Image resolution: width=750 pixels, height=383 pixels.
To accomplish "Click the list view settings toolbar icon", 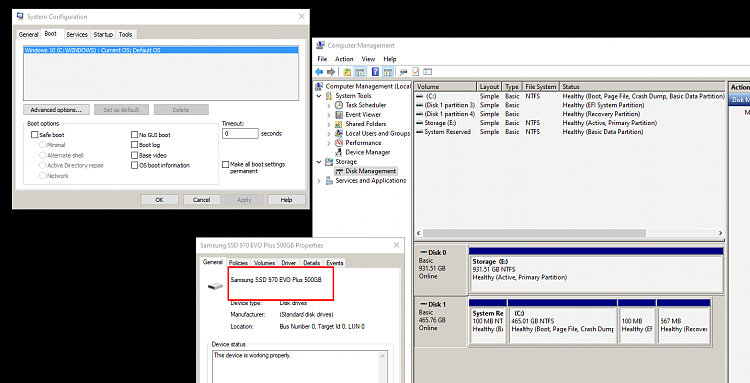I will coord(428,72).
